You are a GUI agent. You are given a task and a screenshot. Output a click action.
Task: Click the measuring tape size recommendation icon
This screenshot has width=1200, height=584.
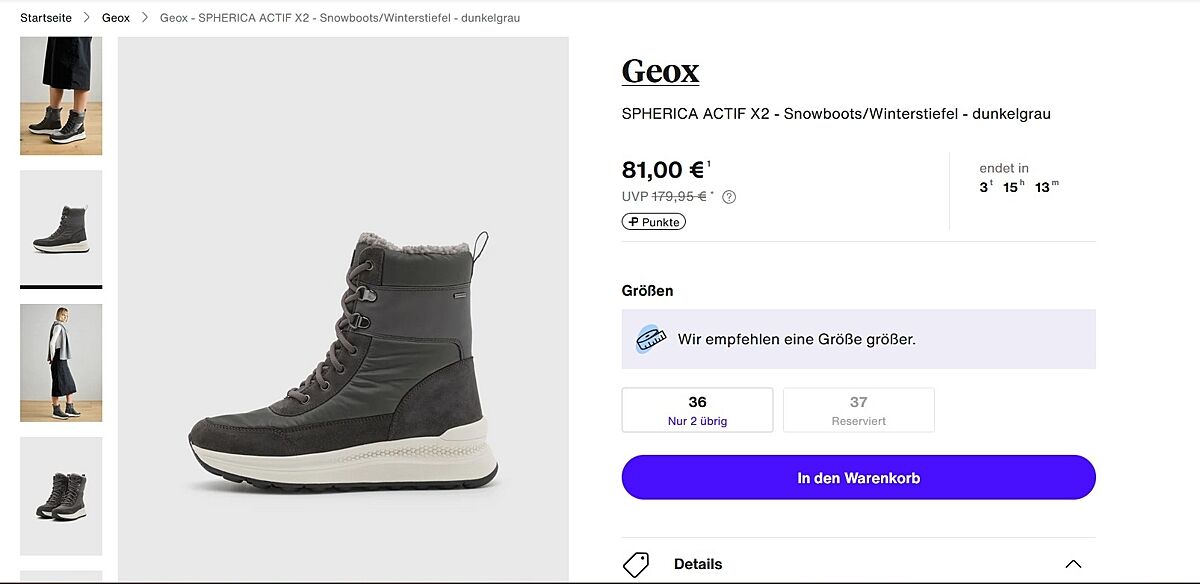[x=651, y=339]
